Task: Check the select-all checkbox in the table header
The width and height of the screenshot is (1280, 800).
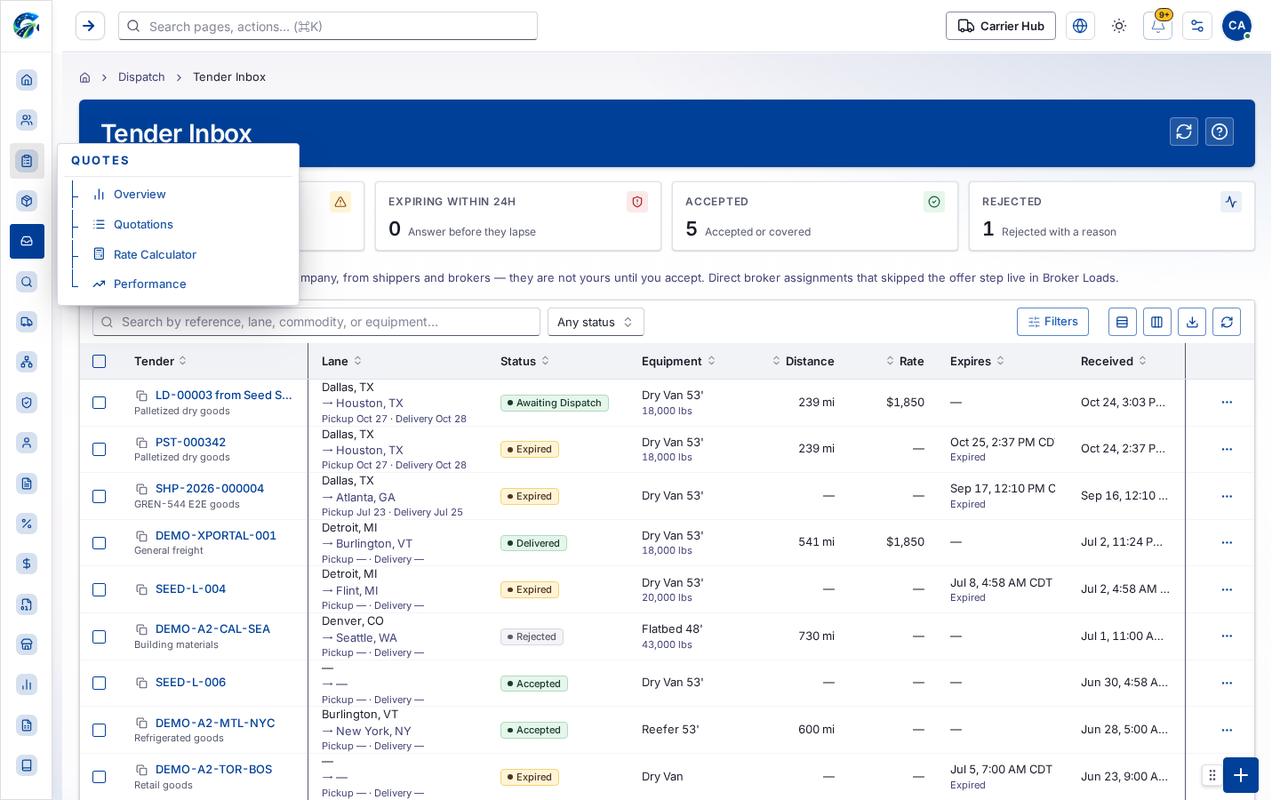Action: [x=99, y=361]
